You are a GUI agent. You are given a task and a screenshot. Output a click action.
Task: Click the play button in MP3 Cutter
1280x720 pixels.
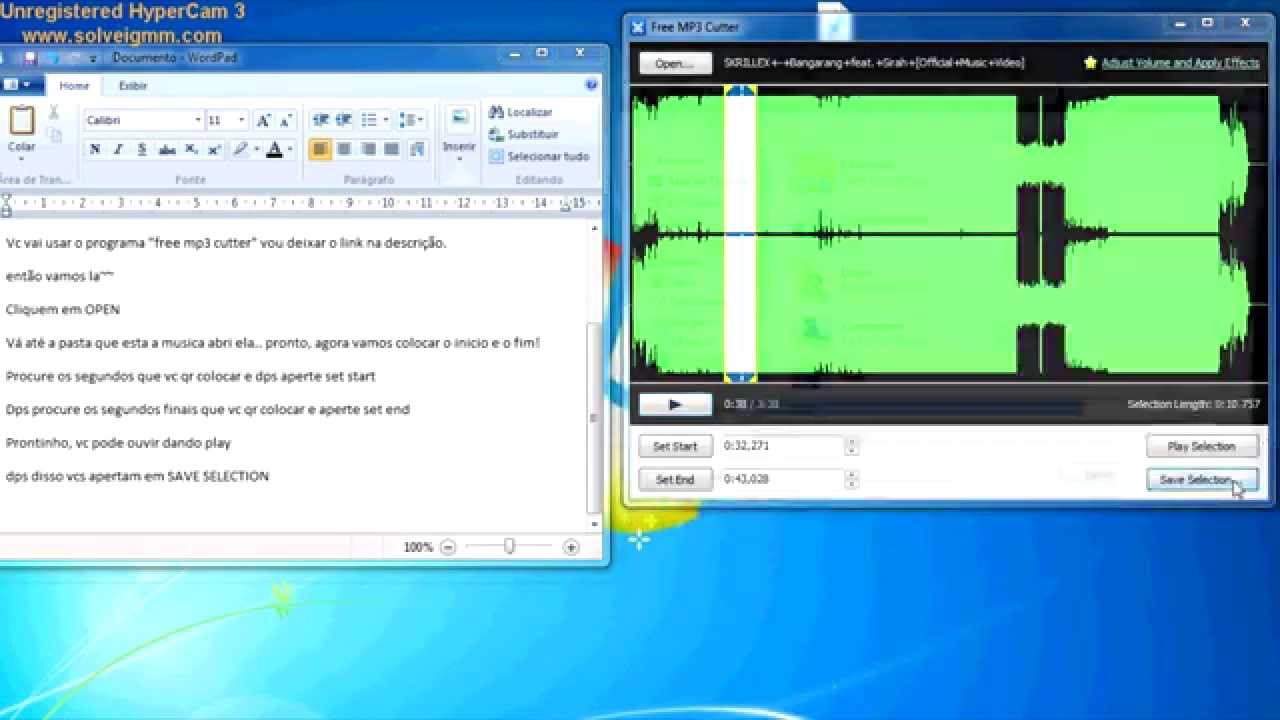point(675,404)
